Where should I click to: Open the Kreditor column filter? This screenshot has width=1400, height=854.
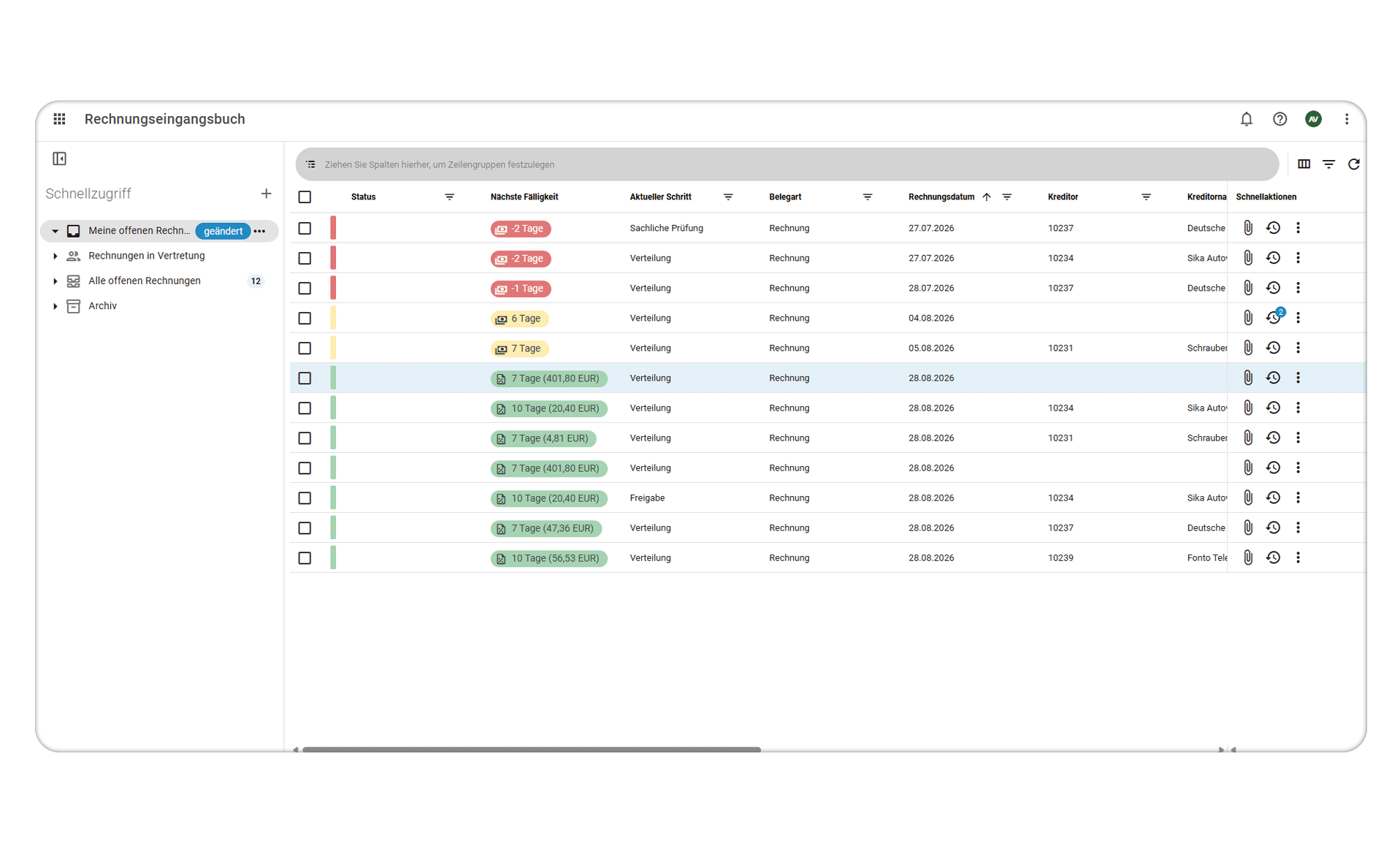point(1146,197)
